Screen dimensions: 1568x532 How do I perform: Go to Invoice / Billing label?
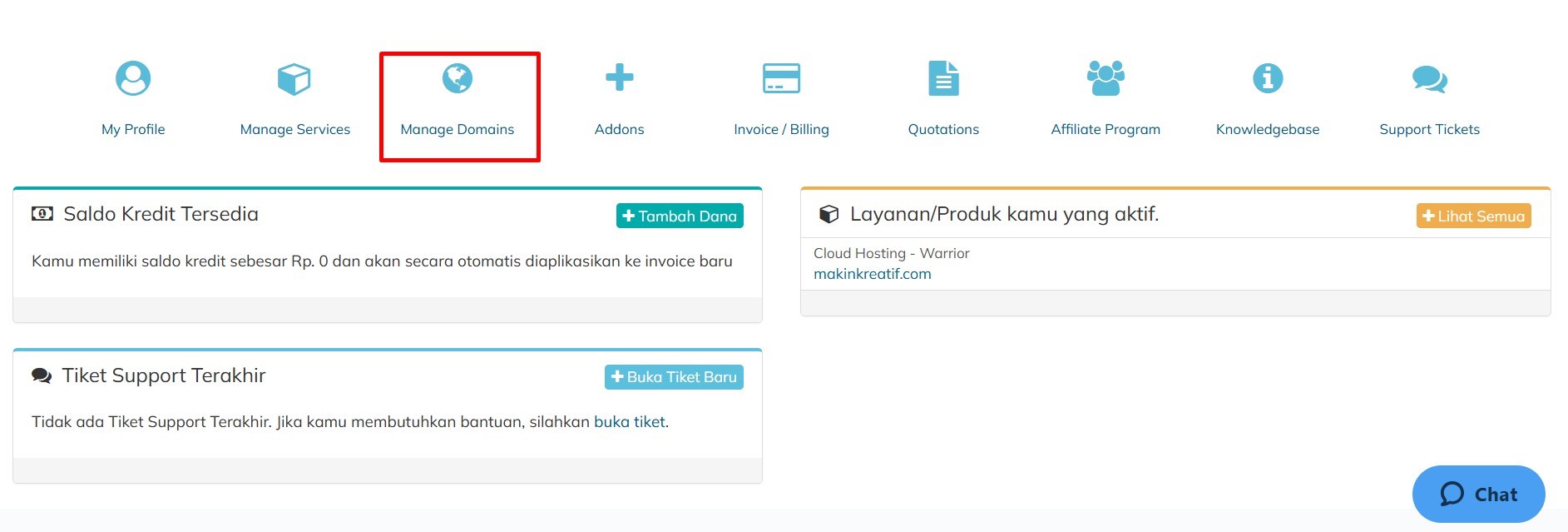coord(781,129)
